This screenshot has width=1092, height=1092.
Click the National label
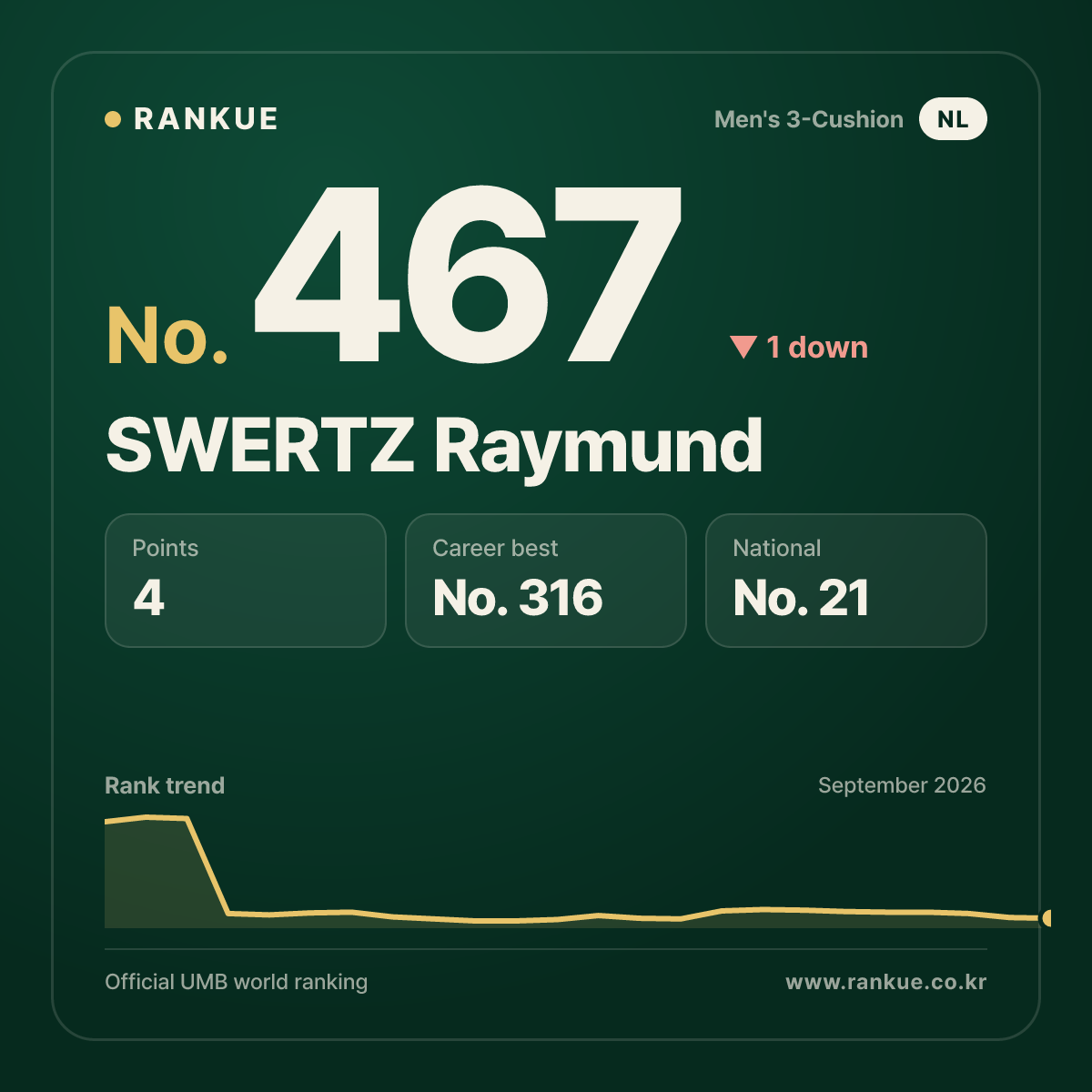[777, 548]
